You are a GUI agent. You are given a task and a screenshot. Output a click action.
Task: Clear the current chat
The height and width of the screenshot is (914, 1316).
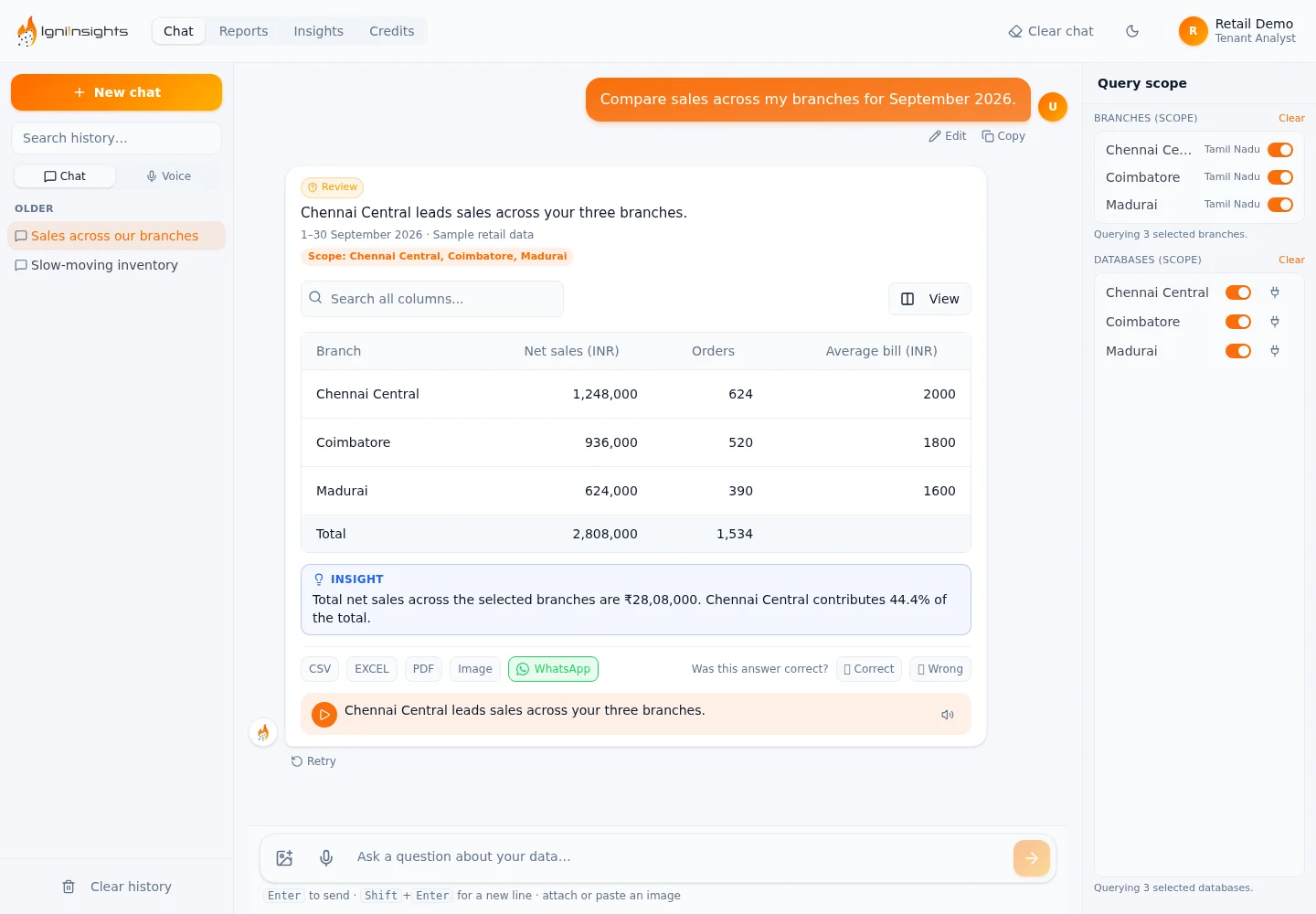tap(1051, 31)
